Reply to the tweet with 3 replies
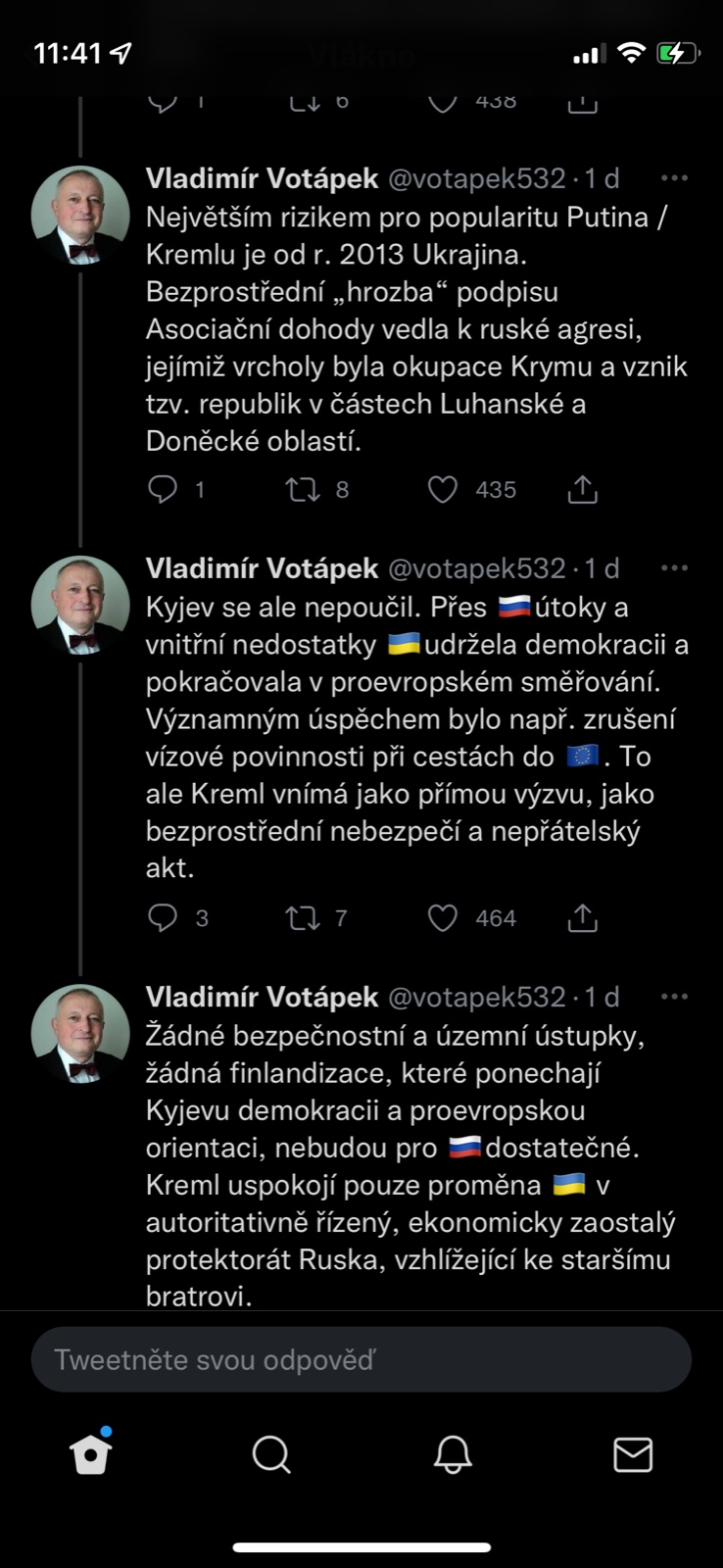 tap(163, 917)
